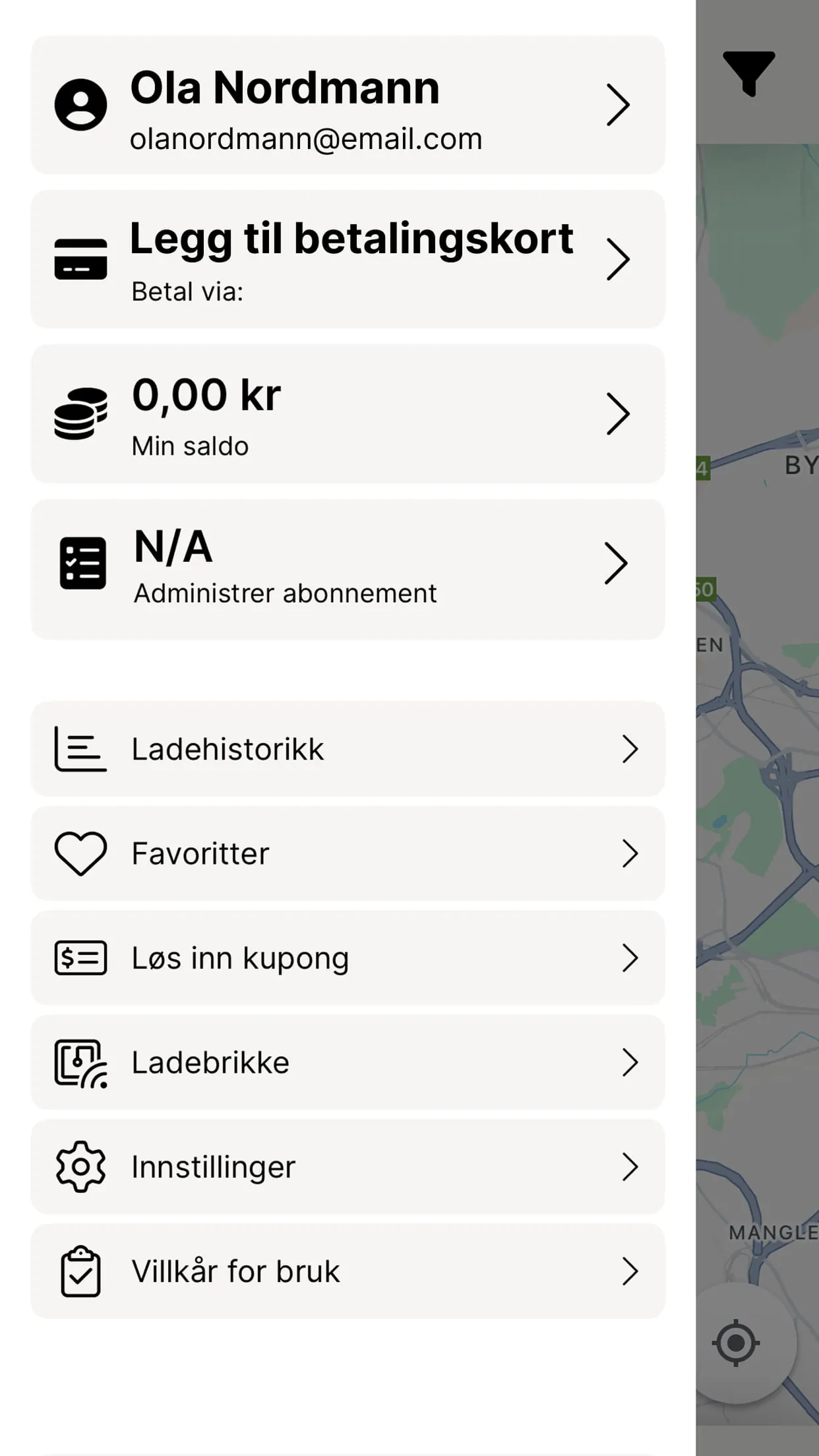This screenshot has height=1456, width=819.
Task: Tap the dimmed map to close menu
Action: tap(758, 791)
